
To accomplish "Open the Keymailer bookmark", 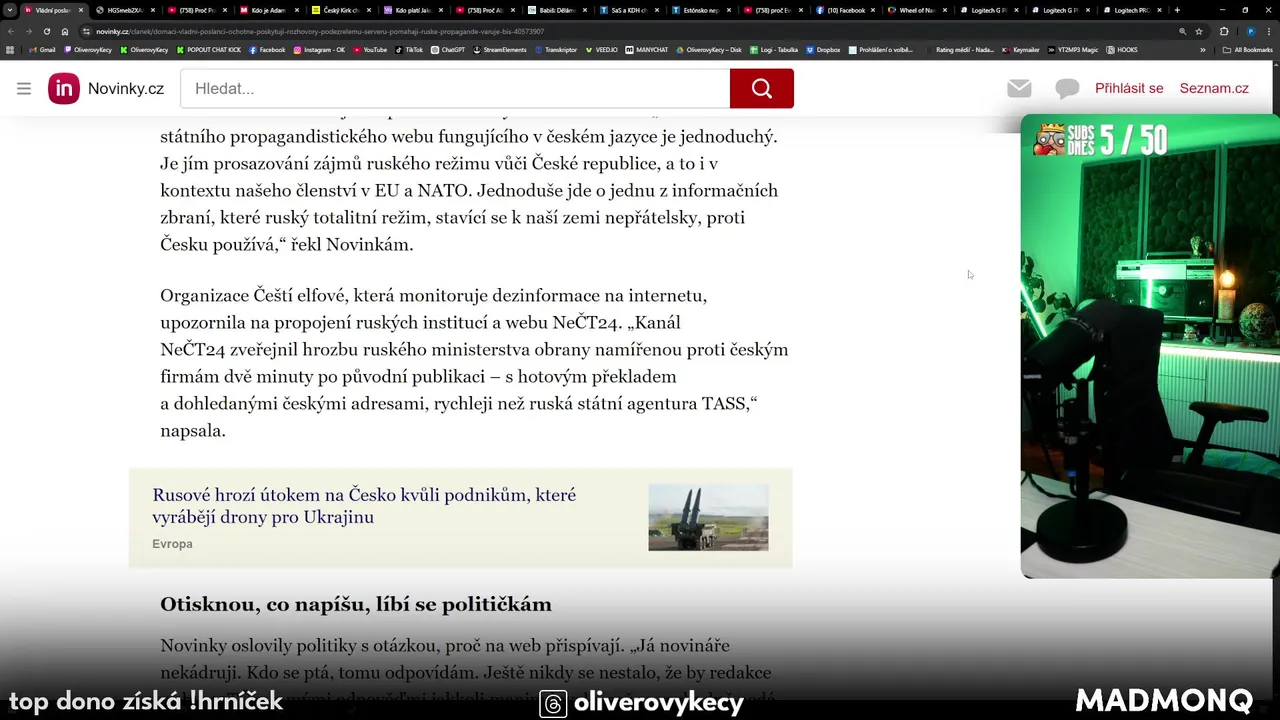I will click(x=1020, y=49).
